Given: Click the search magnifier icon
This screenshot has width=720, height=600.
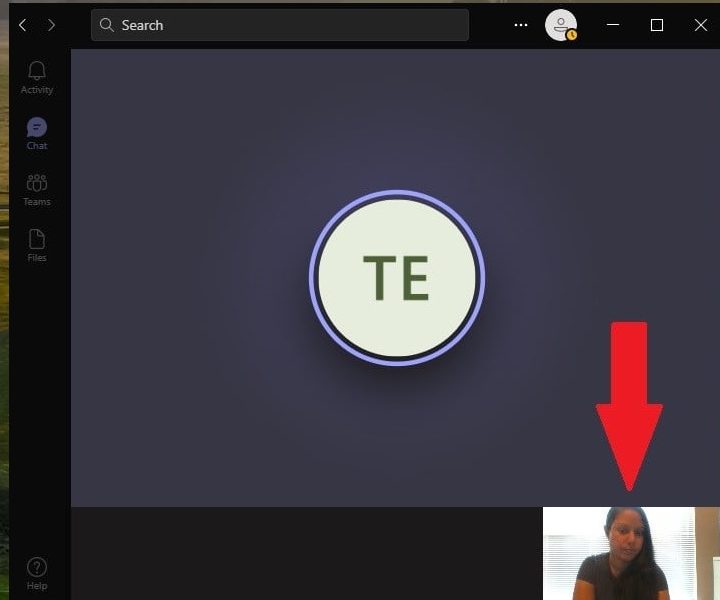Looking at the screenshot, I should click(107, 25).
